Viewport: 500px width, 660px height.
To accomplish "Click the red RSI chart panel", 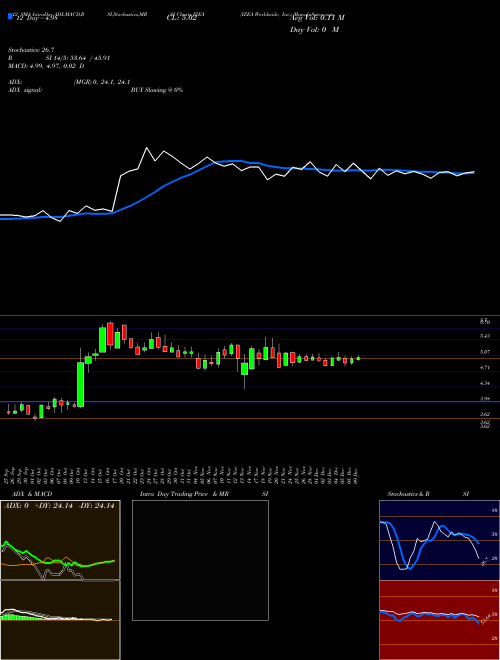I will [x=439, y=620].
